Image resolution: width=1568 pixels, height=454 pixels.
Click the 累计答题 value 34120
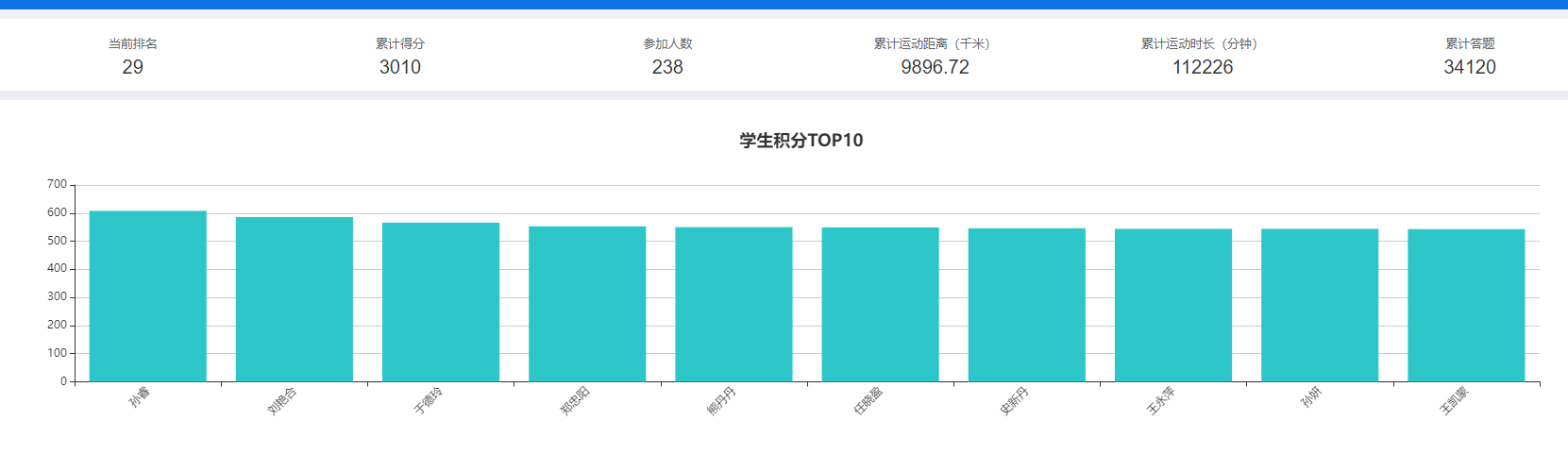1470,67
